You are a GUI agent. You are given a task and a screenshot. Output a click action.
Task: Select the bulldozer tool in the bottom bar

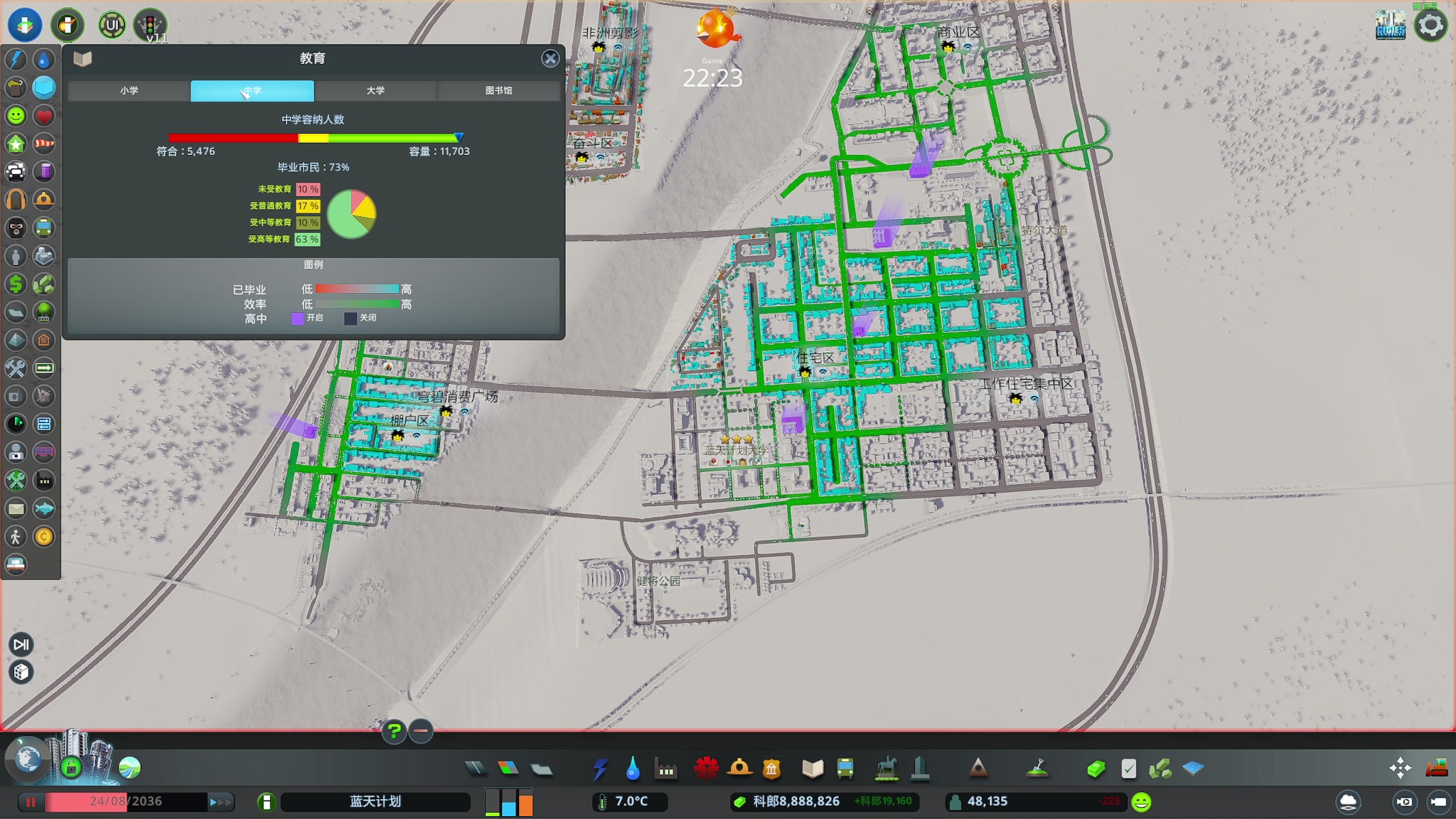pos(1436,768)
